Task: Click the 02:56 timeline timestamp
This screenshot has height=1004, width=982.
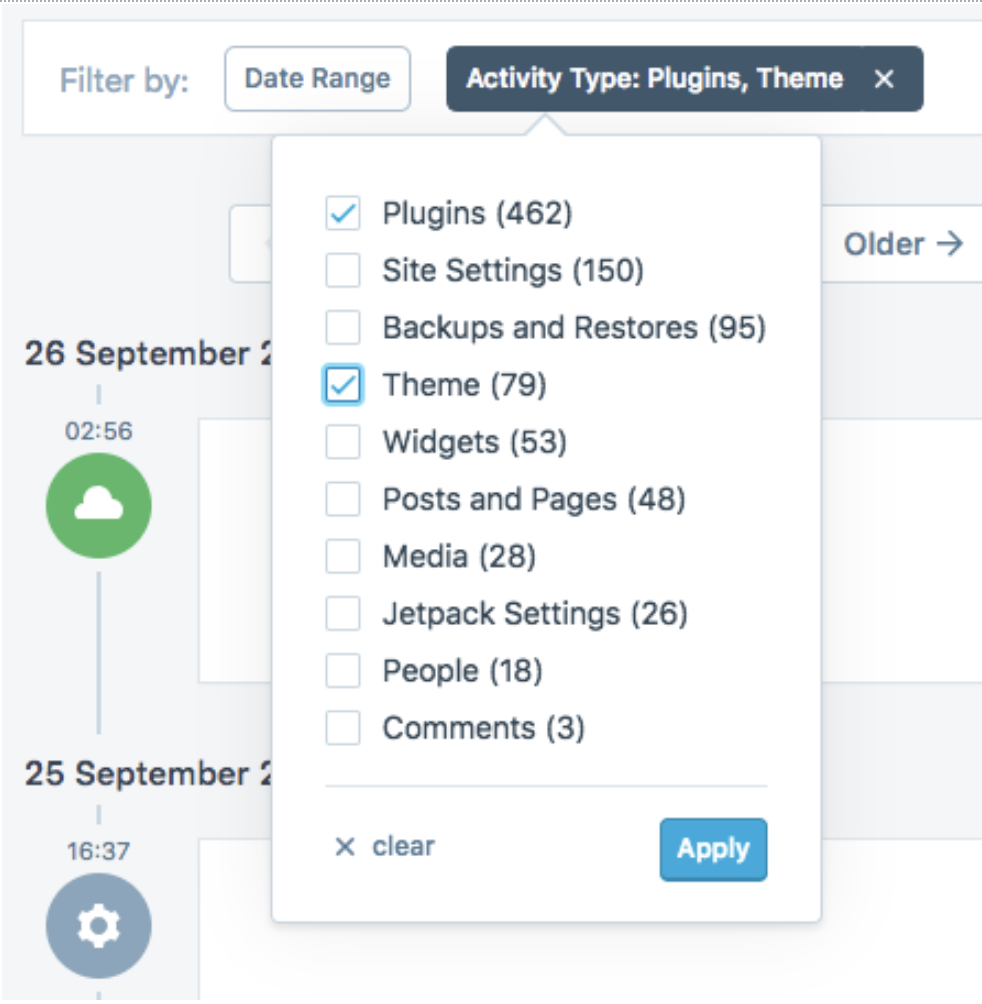Action: 98,431
